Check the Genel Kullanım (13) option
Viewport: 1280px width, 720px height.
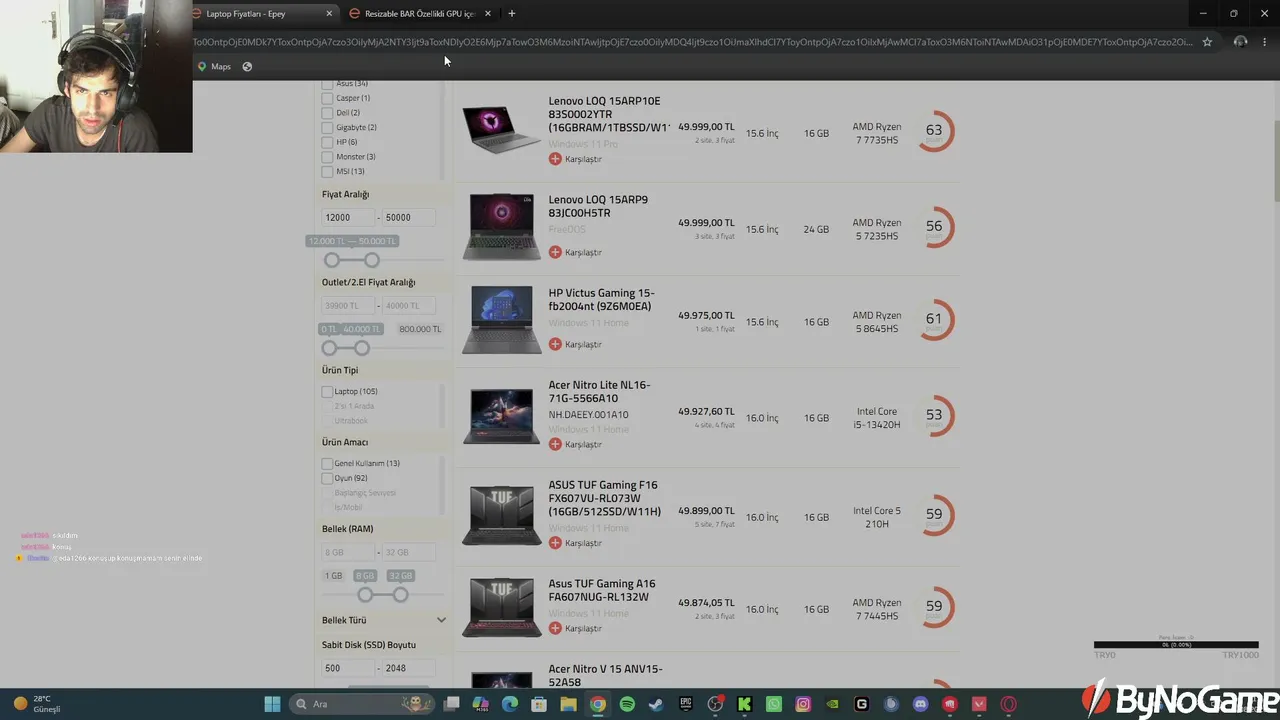click(x=327, y=464)
